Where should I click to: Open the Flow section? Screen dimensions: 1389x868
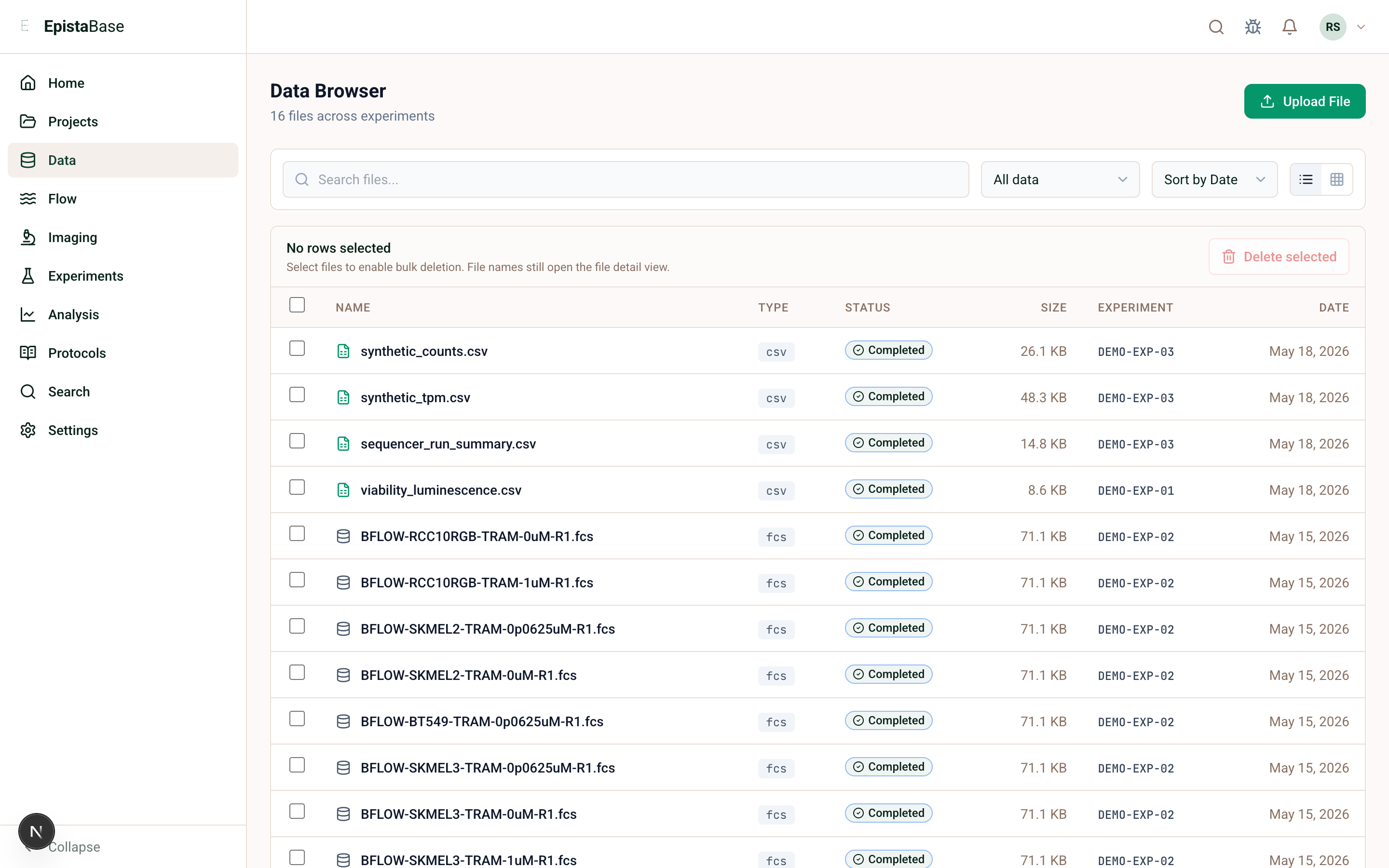point(123,199)
